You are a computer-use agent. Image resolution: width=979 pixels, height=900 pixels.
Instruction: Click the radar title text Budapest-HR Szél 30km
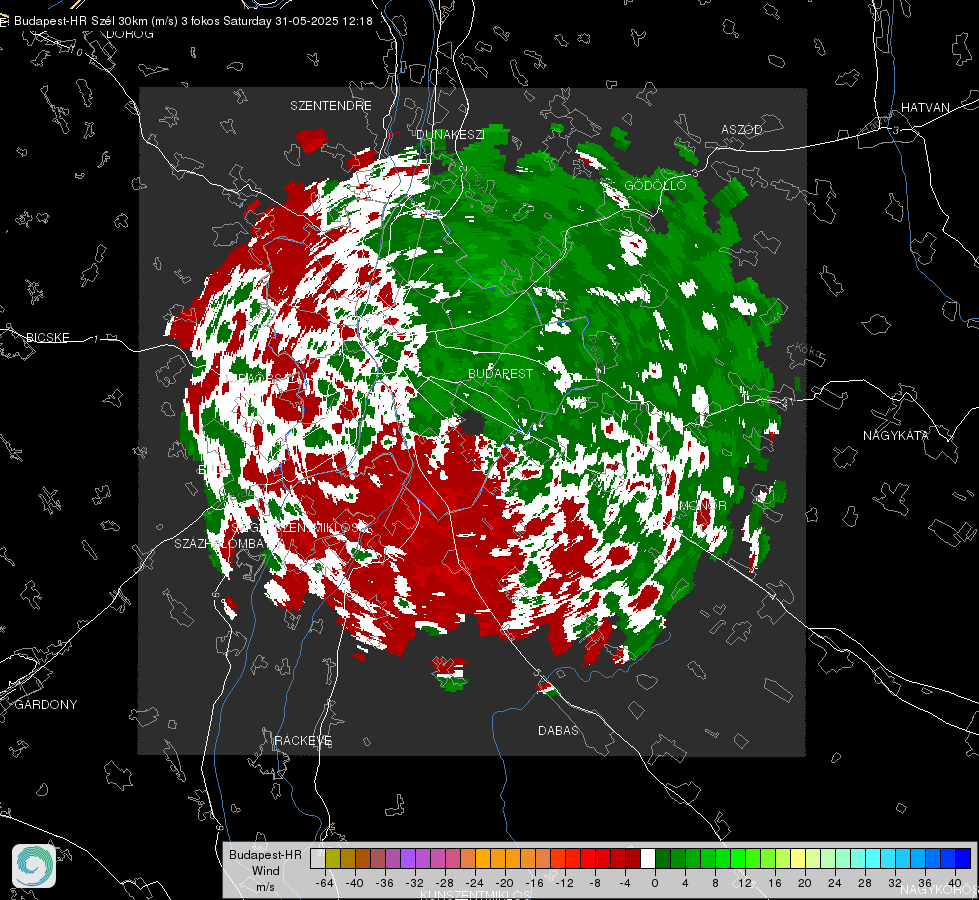point(81,21)
